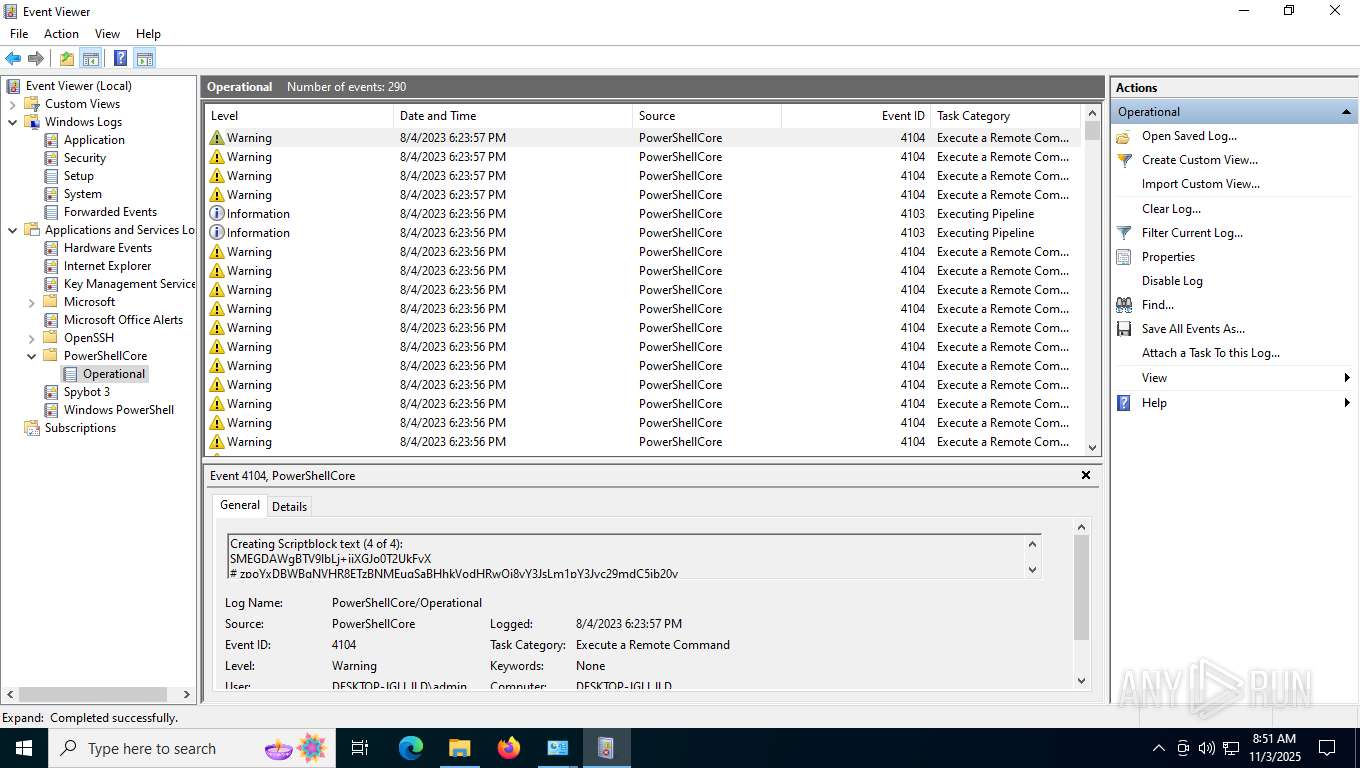Click the Custom Views folder icon

[32, 104]
